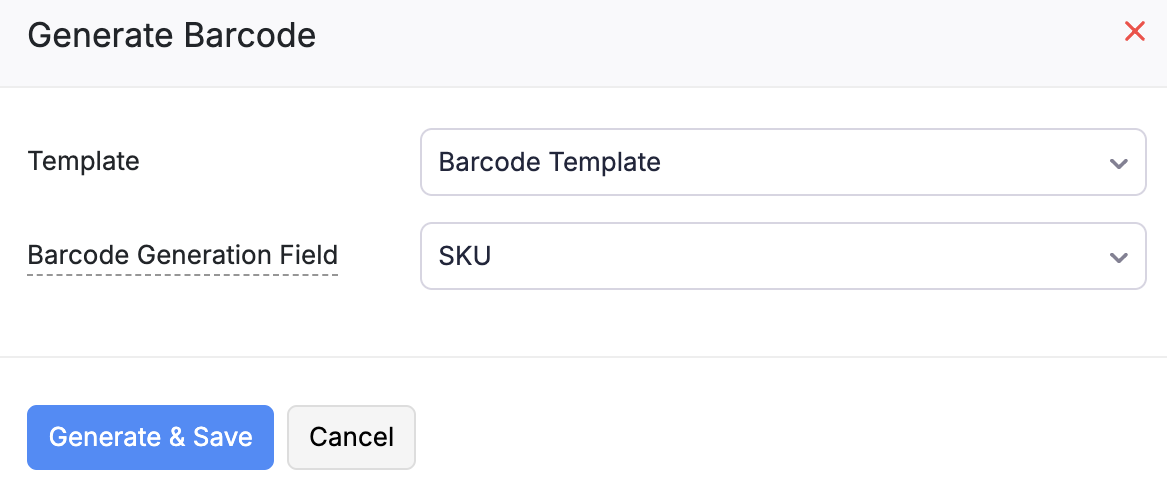1167x493 pixels.
Task: Focus the SKU combo box
Action: pos(782,256)
